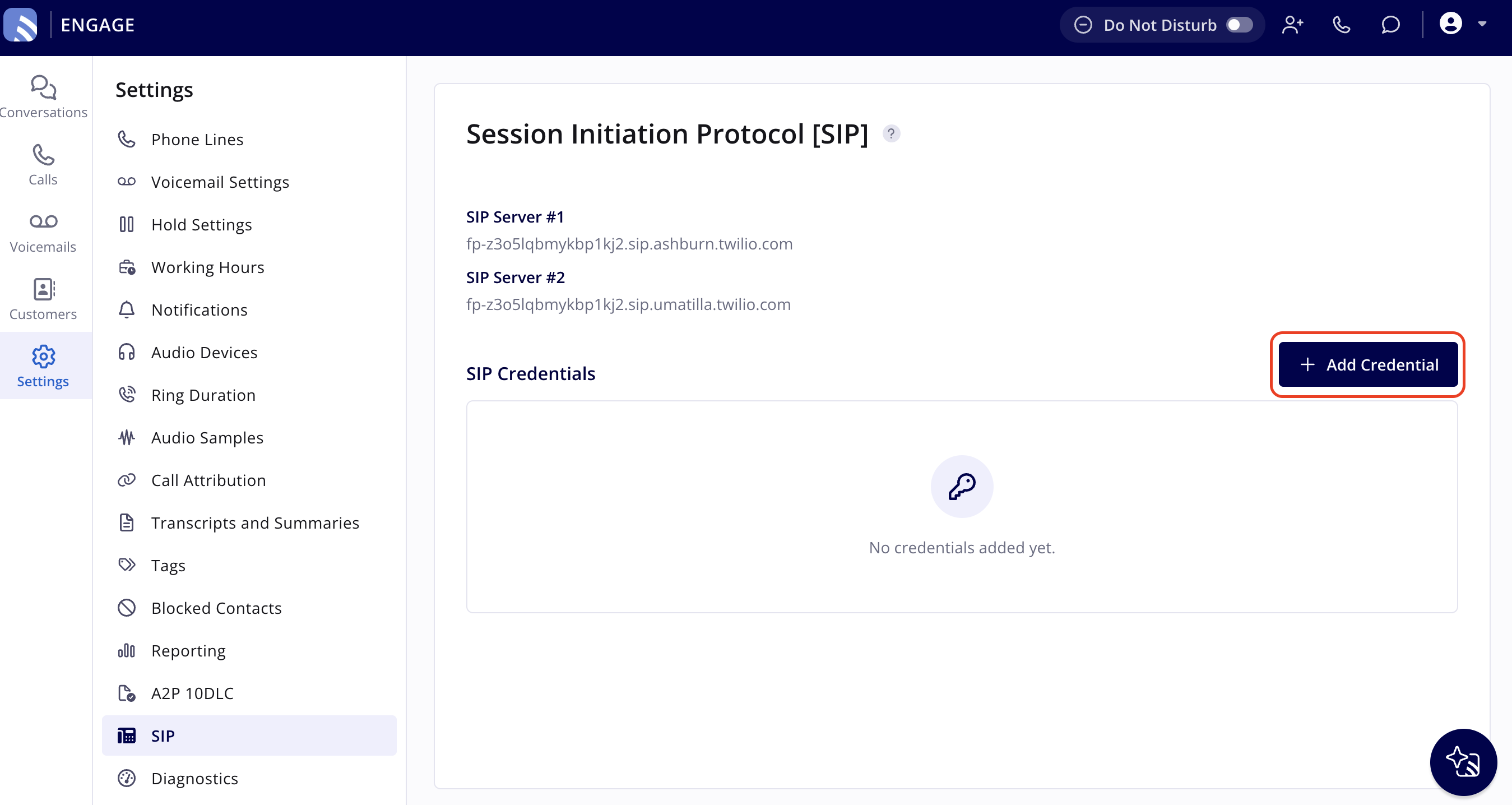Click the Engage logo icon
The height and width of the screenshot is (805, 1512).
click(21, 25)
